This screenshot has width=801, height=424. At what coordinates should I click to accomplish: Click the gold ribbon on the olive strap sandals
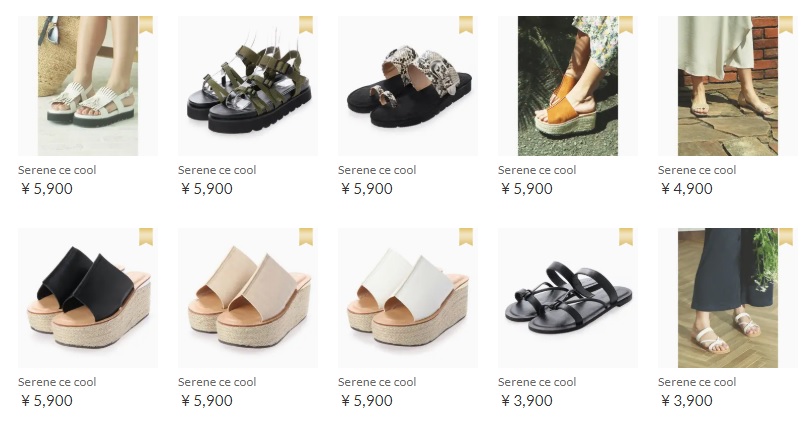[305, 25]
